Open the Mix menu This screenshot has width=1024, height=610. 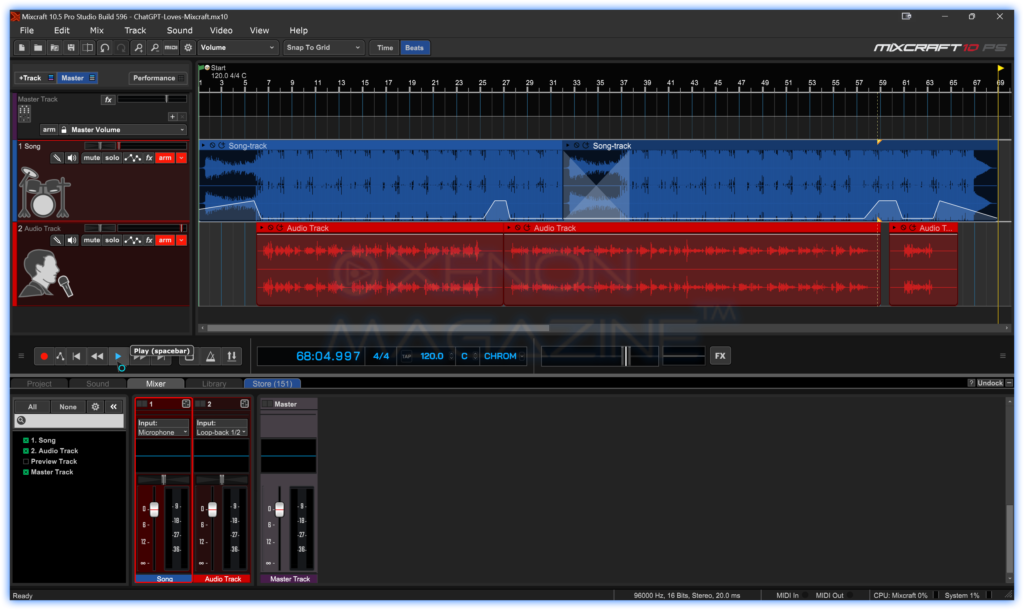97,31
